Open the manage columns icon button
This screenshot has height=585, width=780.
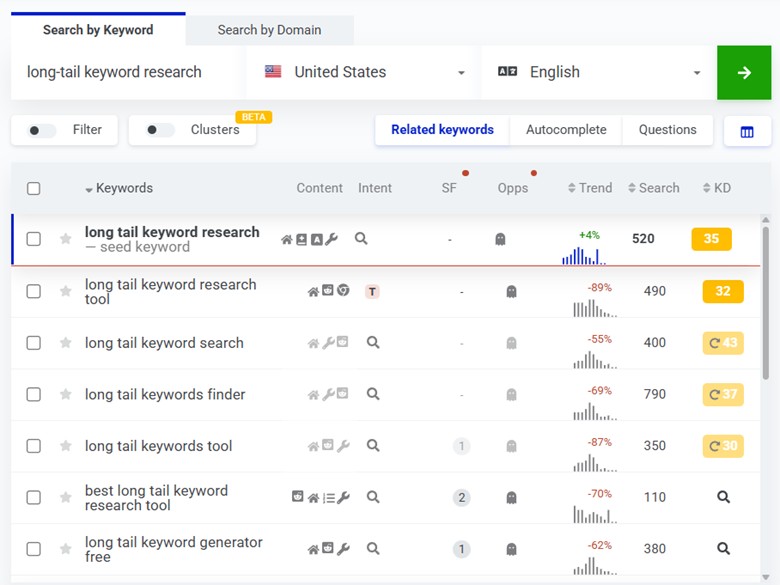pos(747,132)
